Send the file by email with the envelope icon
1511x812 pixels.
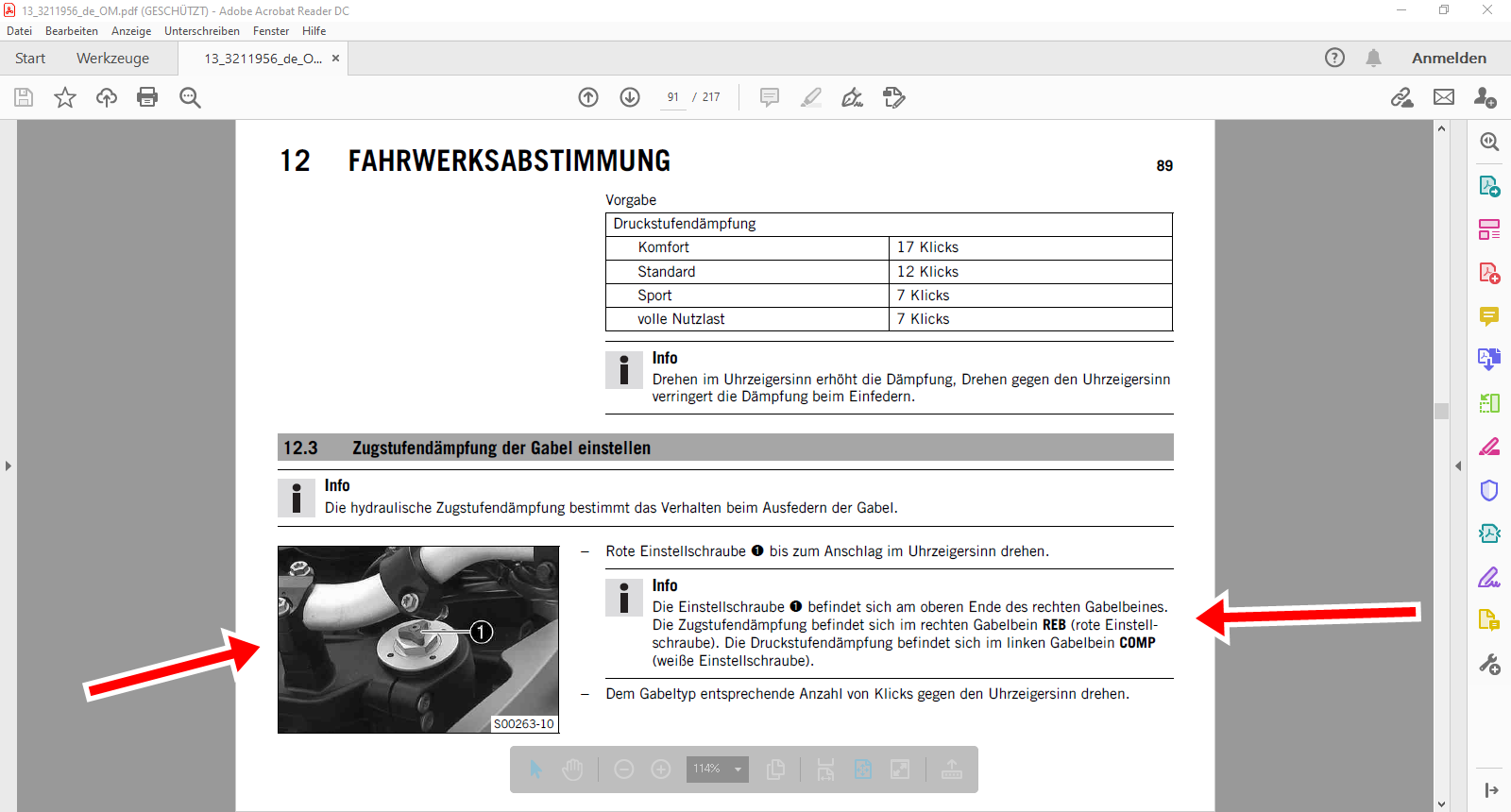pos(1444,97)
